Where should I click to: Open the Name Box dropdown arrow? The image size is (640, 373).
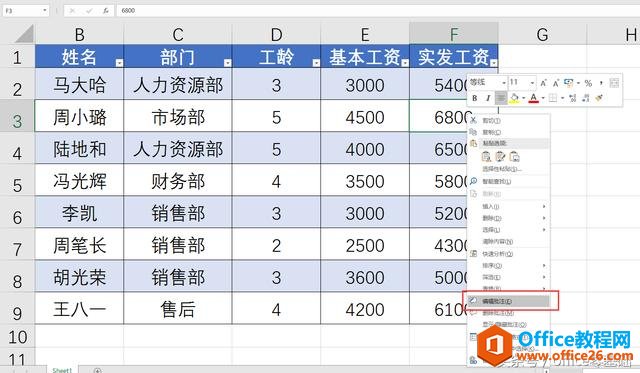point(44,11)
